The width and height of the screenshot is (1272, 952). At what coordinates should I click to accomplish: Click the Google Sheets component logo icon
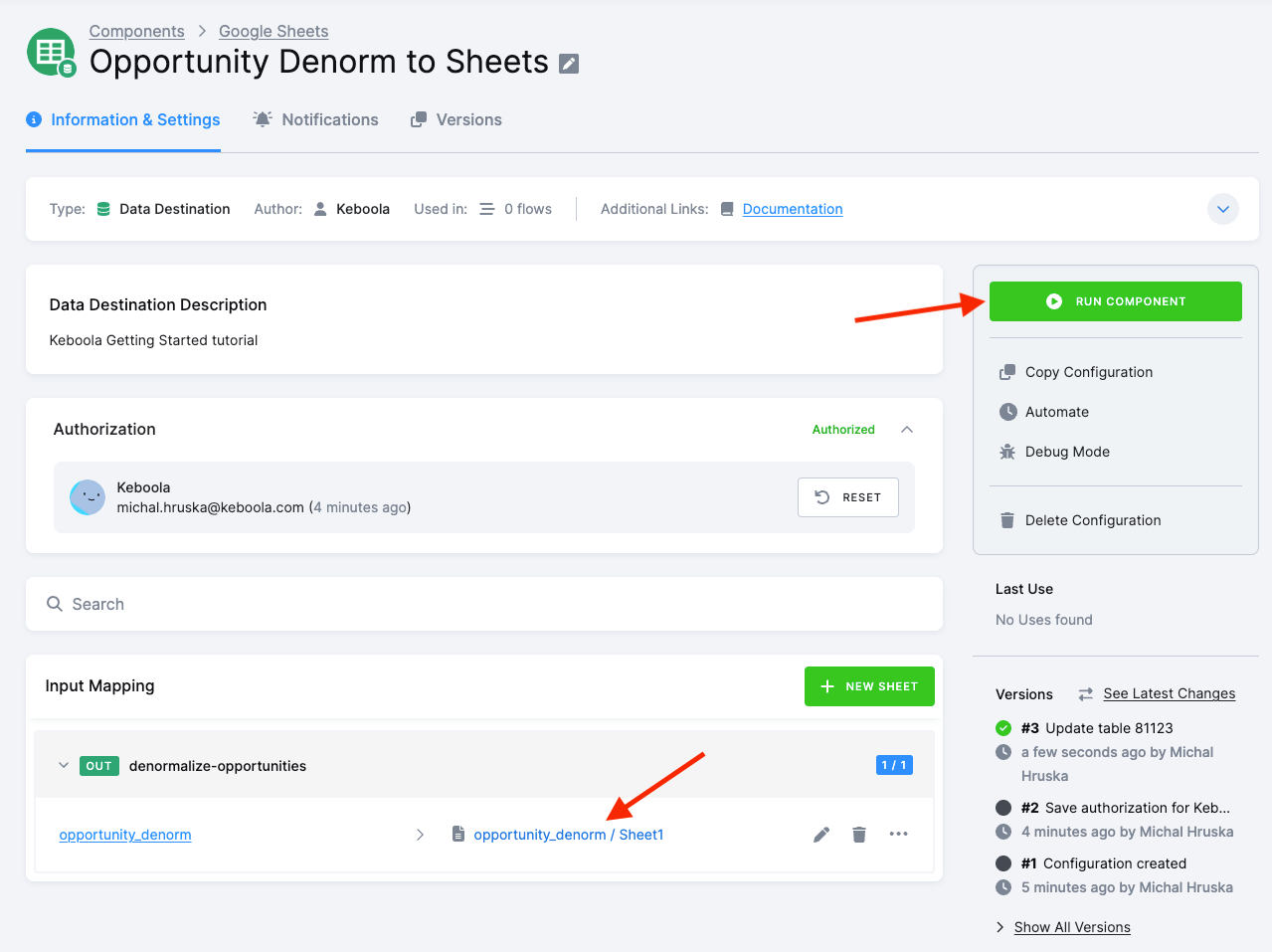tap(52, 53)
